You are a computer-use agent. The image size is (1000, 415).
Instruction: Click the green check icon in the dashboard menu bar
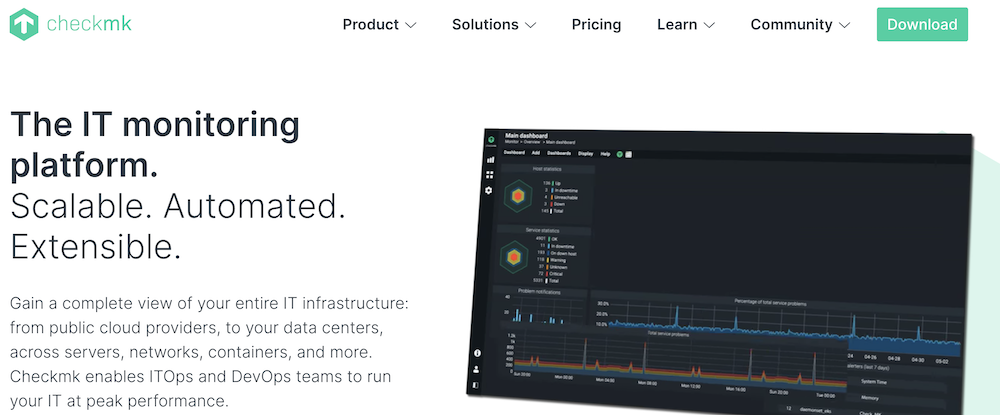(619, 154)
